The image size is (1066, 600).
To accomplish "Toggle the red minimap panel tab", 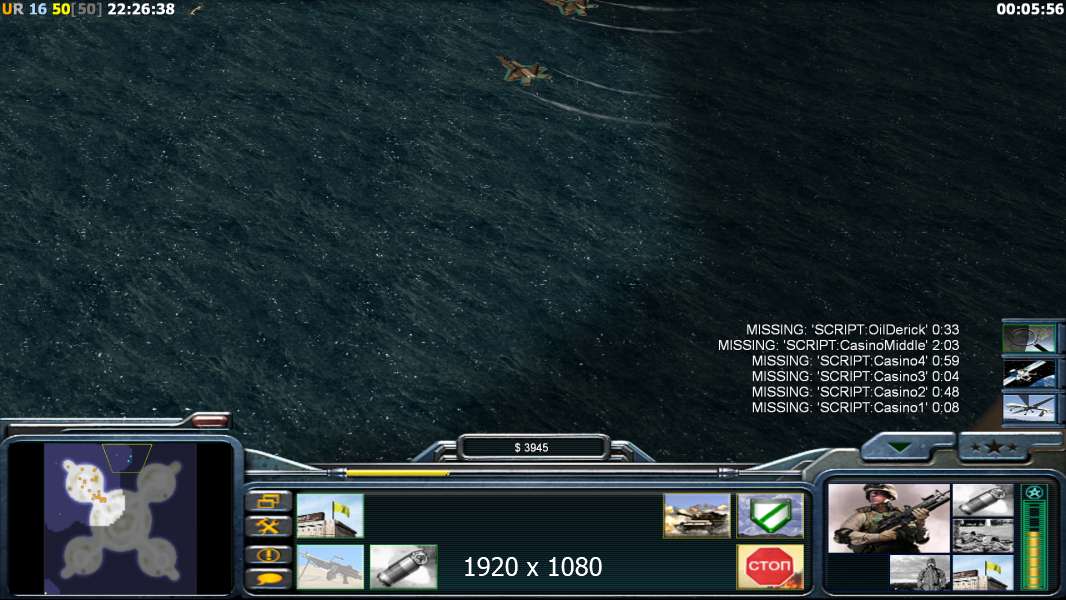I will [x=209, y=421].
